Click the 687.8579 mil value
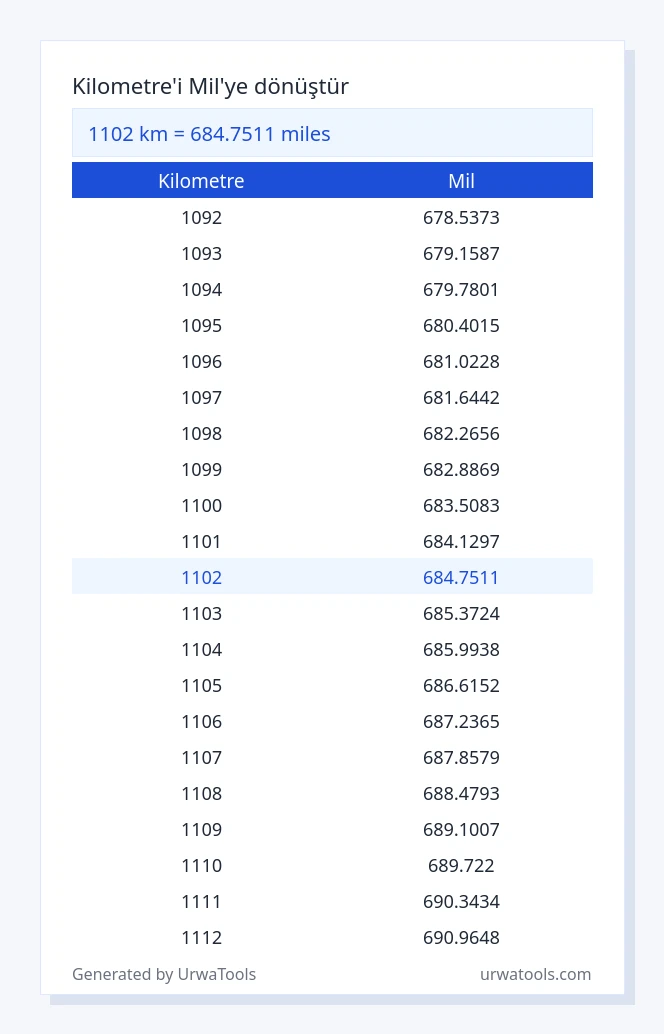Viewport: 664px width, 1034px height. point(461,757)
